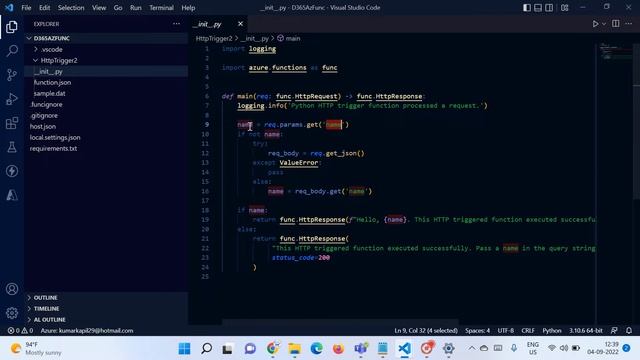The width and height of the screenshot is (640, 360).
Task: Open the lightning bolt activity bar view
Action: (x=12, y=171)
